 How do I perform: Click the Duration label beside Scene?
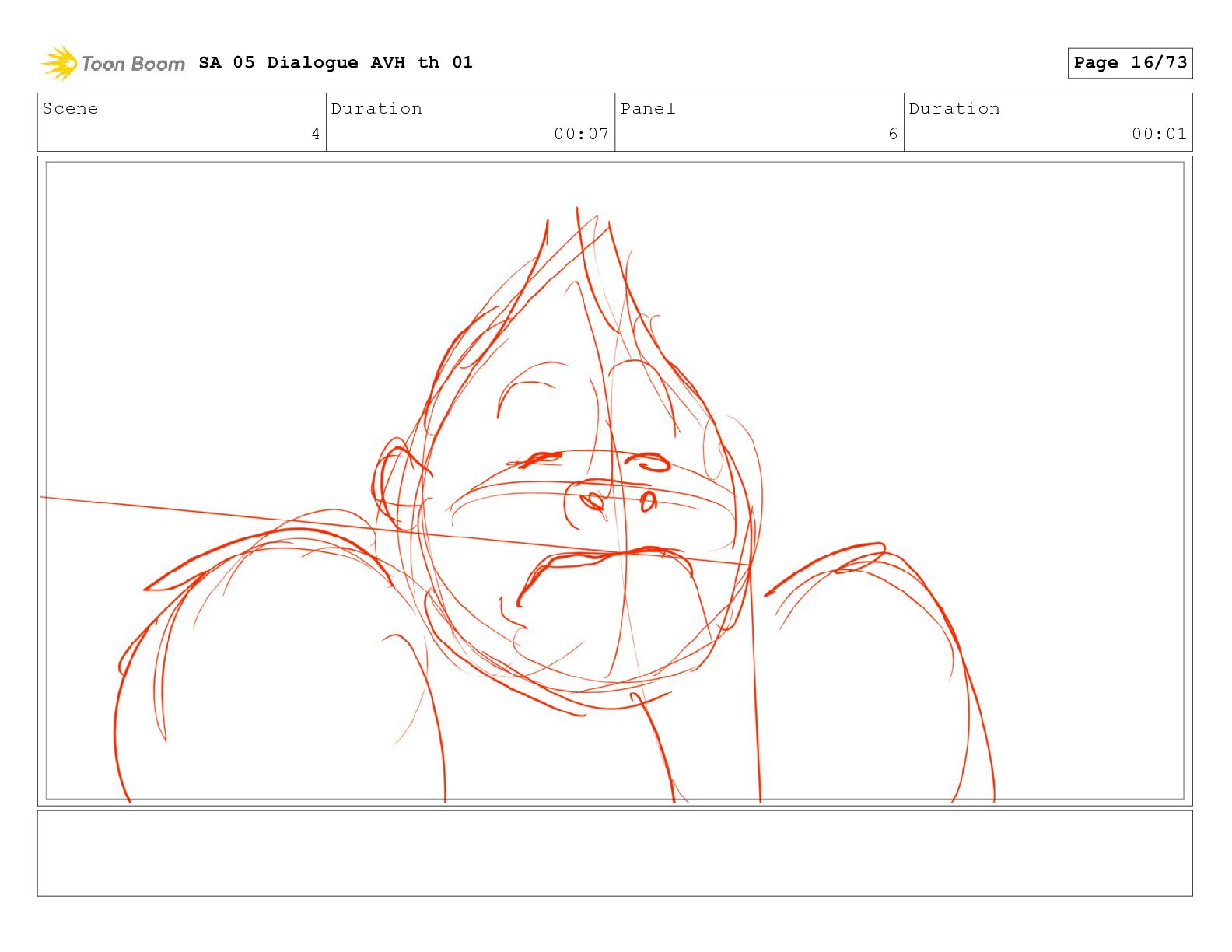click(x=376, y=109)
